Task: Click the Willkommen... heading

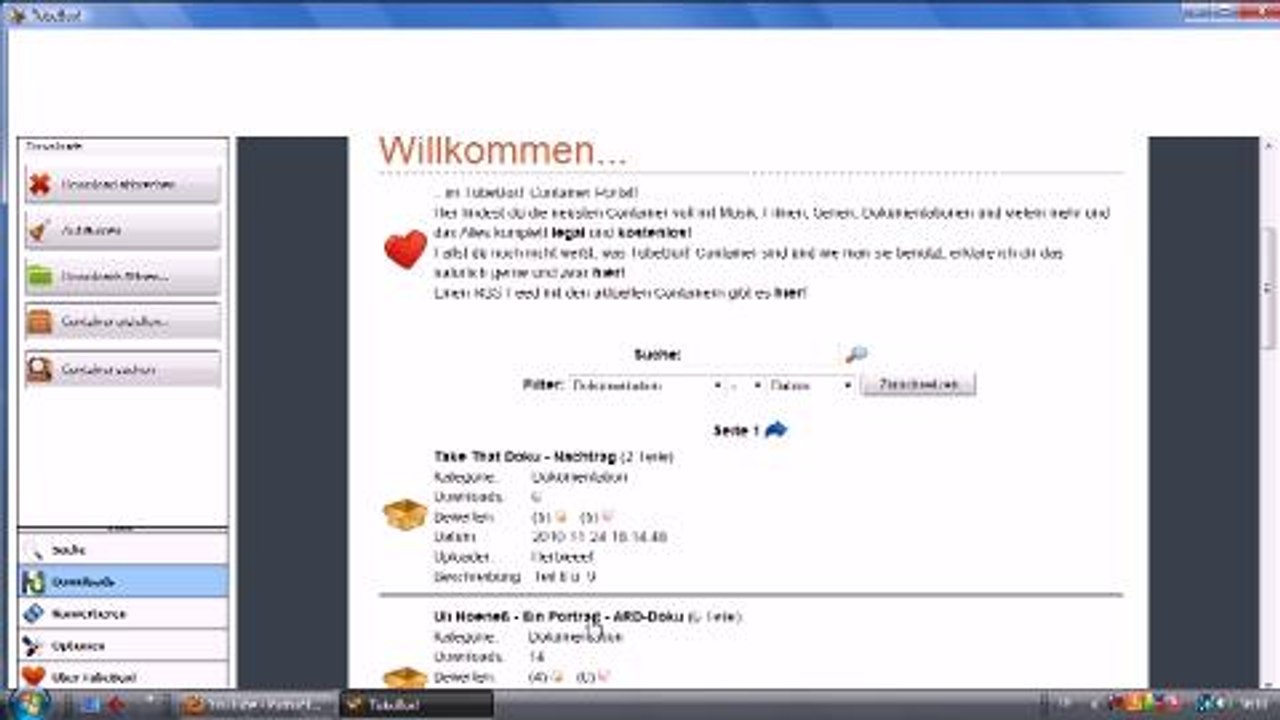Action: [503, 151]
